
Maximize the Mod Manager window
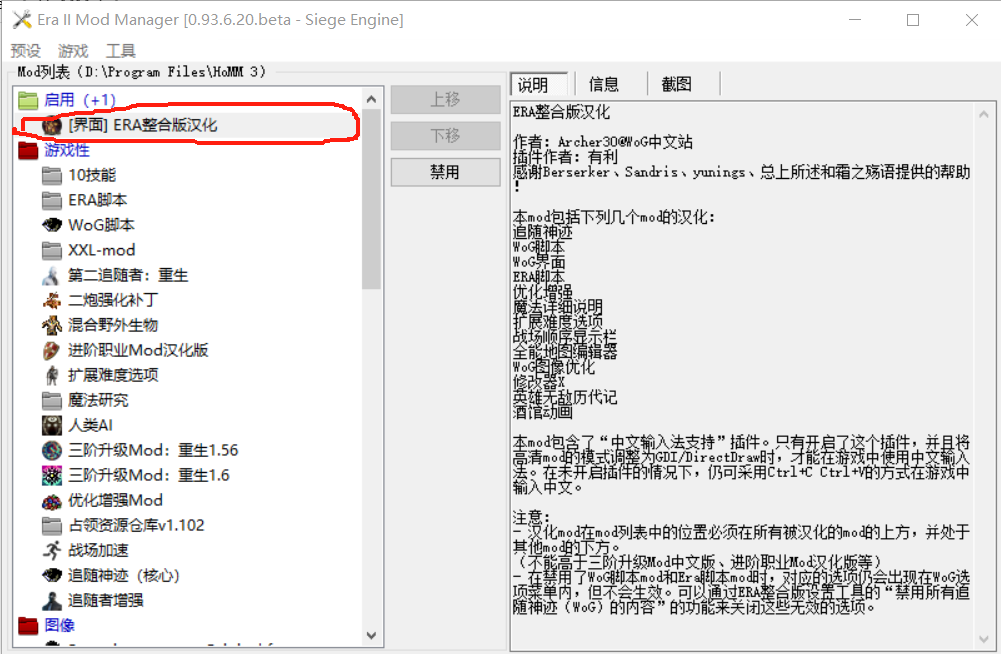[913, 20]
